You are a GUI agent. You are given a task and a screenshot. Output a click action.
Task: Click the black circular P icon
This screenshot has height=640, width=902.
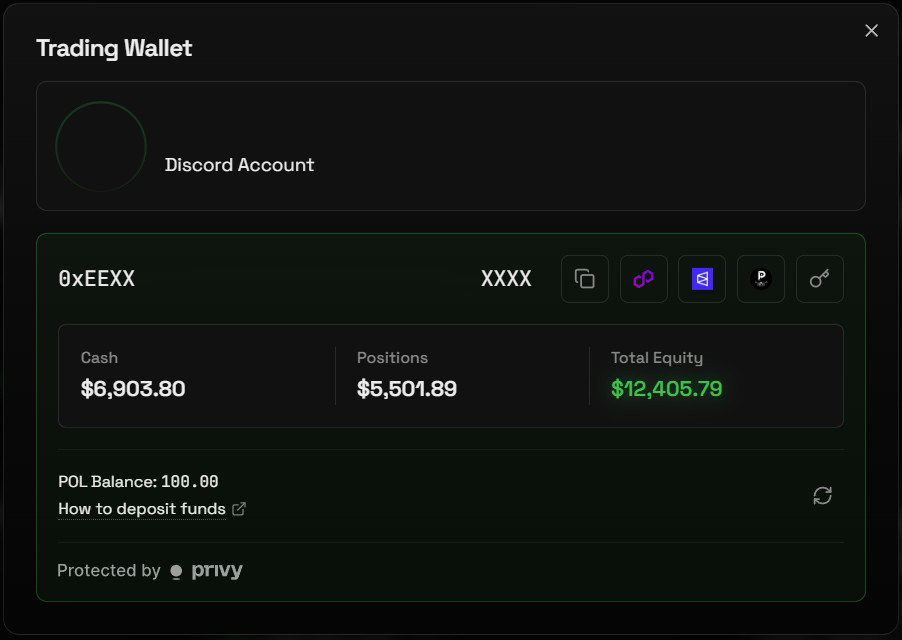click(x=761, y=279)
